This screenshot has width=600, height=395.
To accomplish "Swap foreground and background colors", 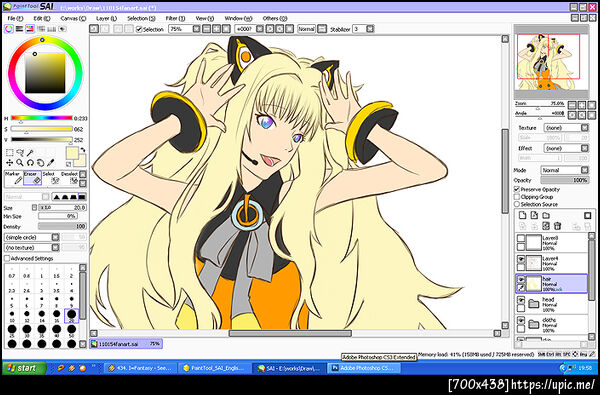I will (83, 150).
